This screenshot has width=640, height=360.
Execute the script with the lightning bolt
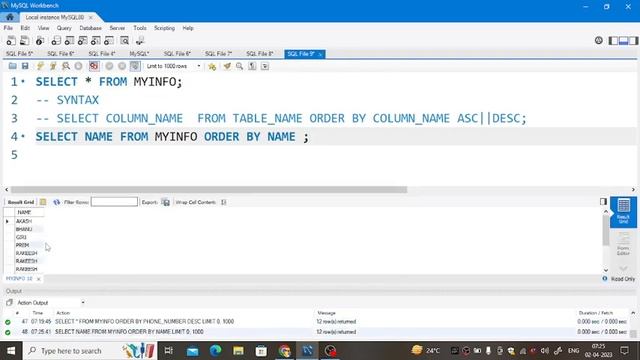pos(40,66)
